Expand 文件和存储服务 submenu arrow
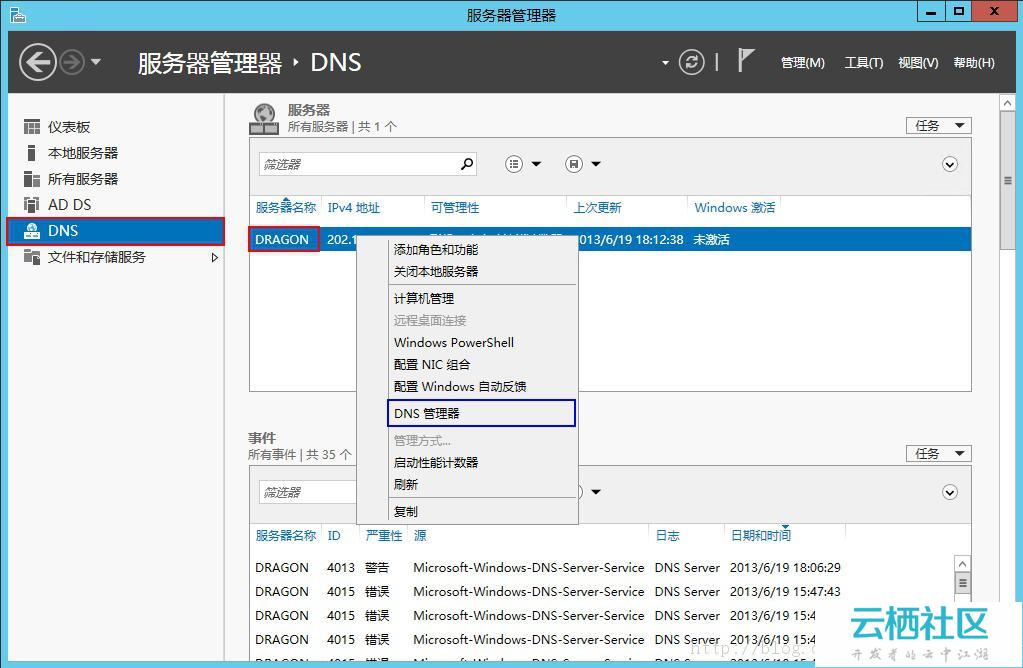 pyautogui.click(x=214, y=258)
